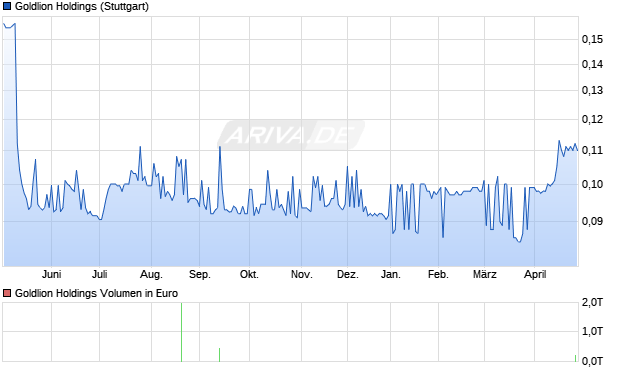Click the 'Feb.' month label
620x371 pixels.
click(x=438, y=274)
